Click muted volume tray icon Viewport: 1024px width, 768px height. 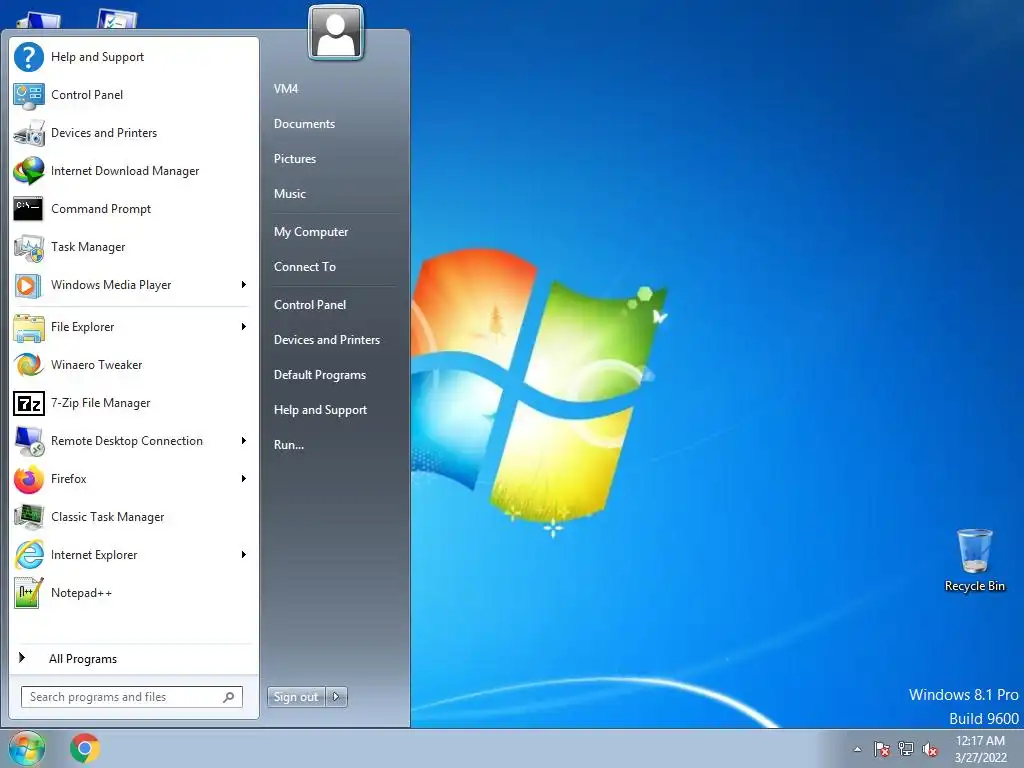[930, 749]
